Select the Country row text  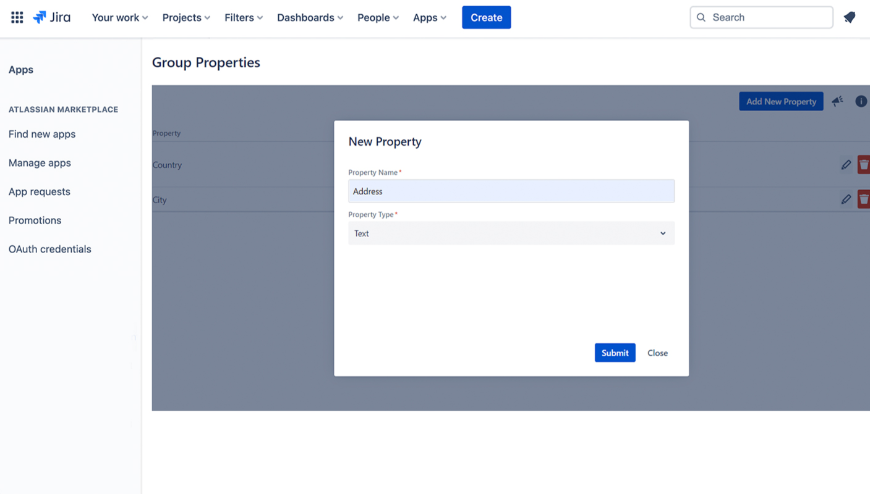(167, 165)
